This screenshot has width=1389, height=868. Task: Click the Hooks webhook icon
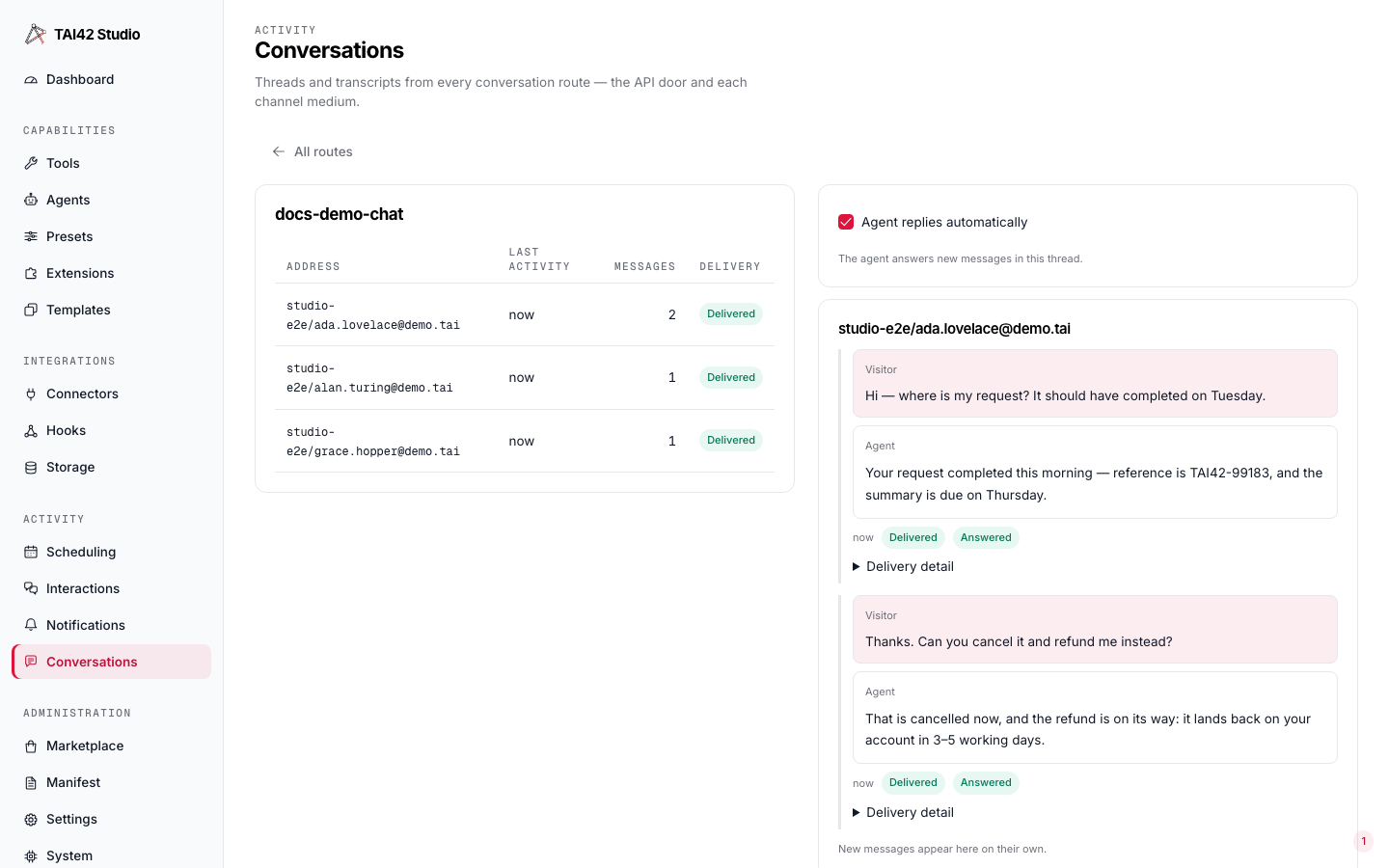tap(31, 431)
